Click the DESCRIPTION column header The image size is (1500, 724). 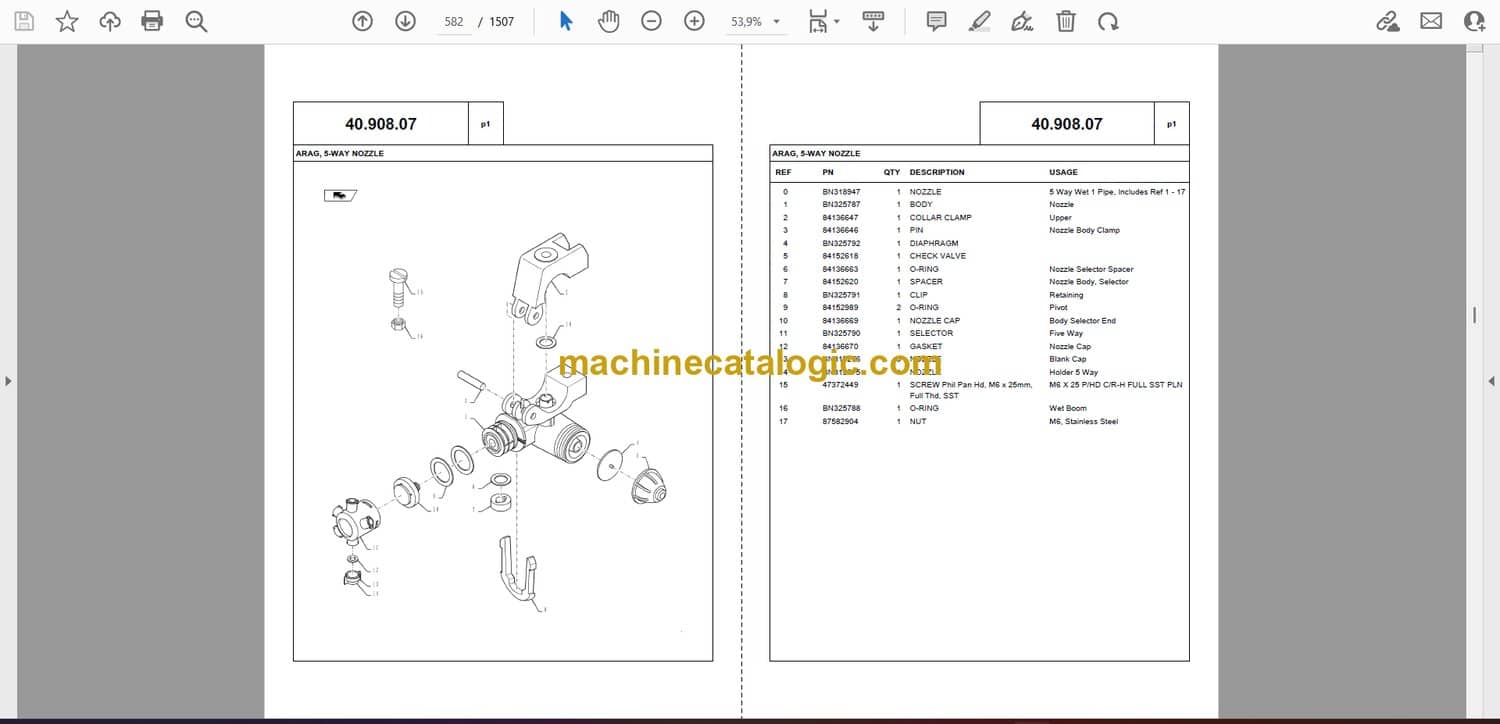937,172
